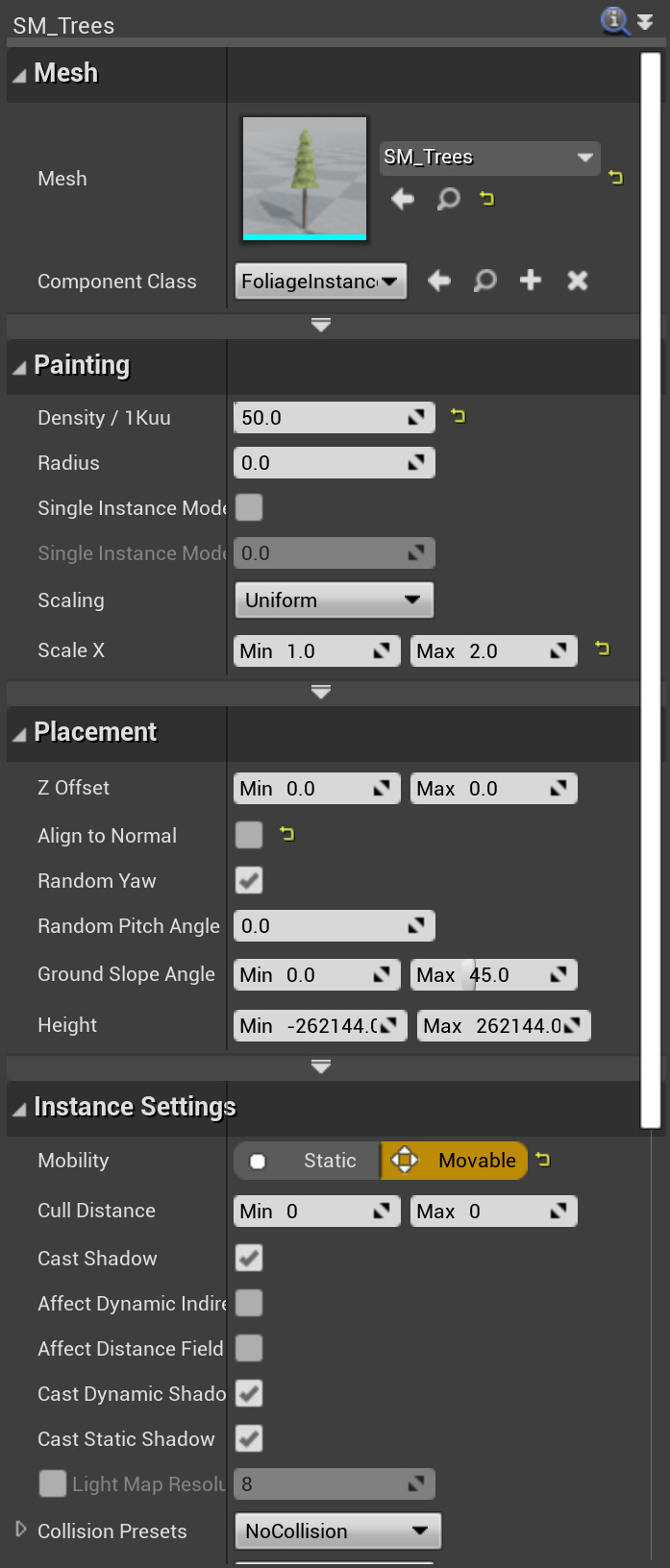Click the plus icon next to Component Class
Viewport: 670px width, 1568px height.
pyautogui.click(x=531, y=281)
